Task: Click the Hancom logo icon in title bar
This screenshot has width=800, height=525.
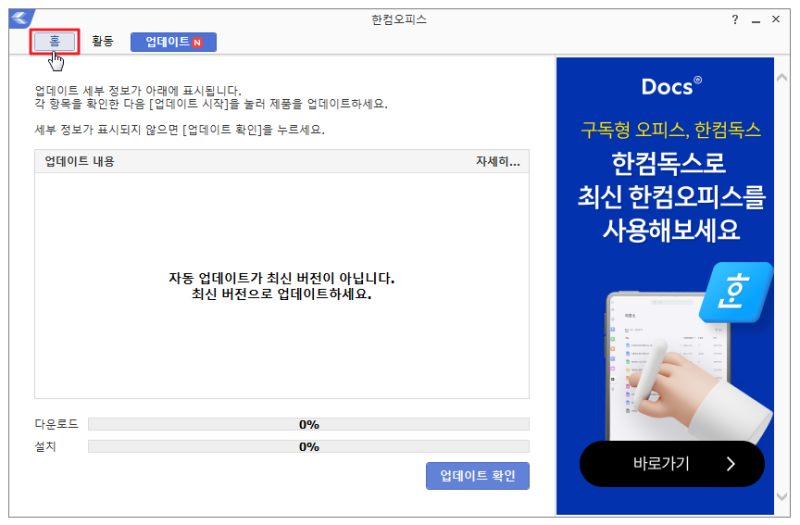Action: click(x=21, y=18)
